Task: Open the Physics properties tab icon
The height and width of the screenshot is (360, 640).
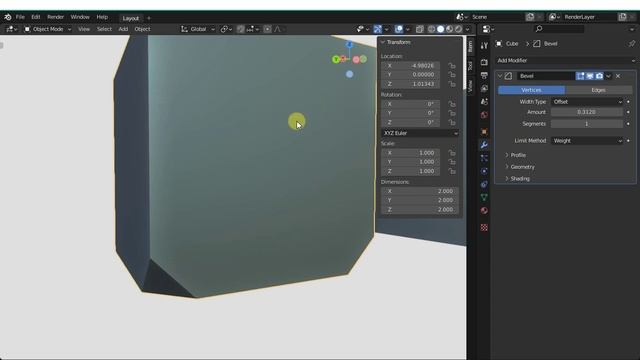Action: point(484,171)
